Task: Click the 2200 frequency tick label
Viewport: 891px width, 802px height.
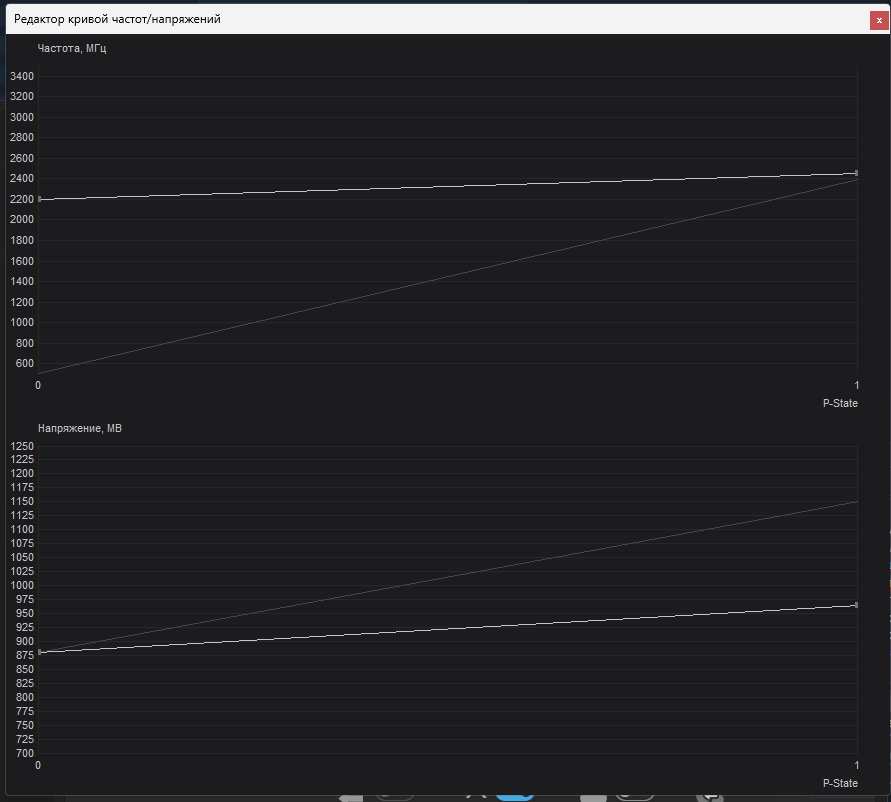Action: (x=22, y=199)
